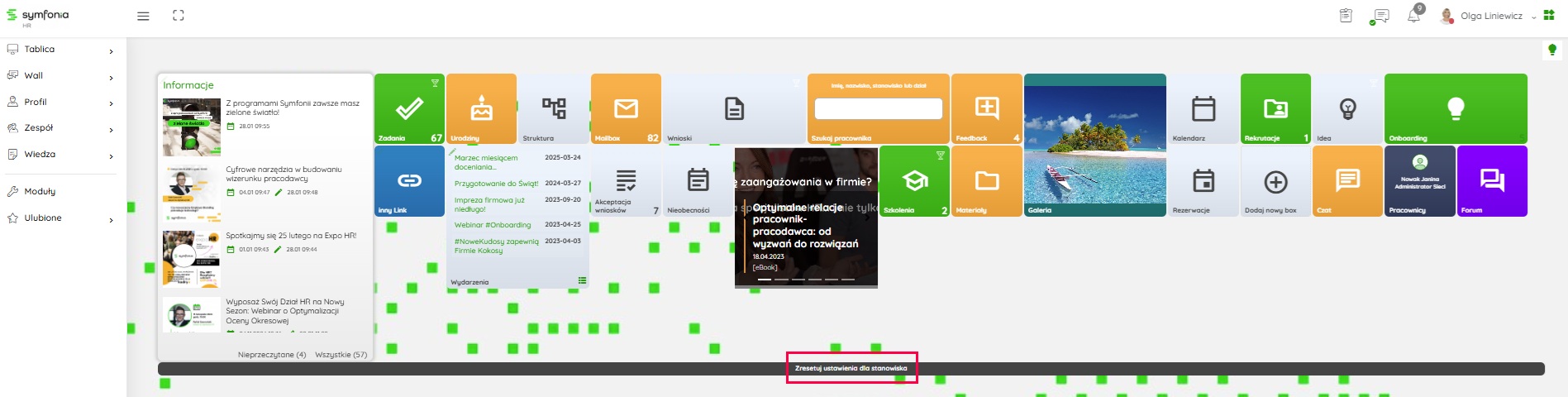Open the Webinar #Onboarding event link
This screenshot has height=397, width=1568.
point(493,225)
